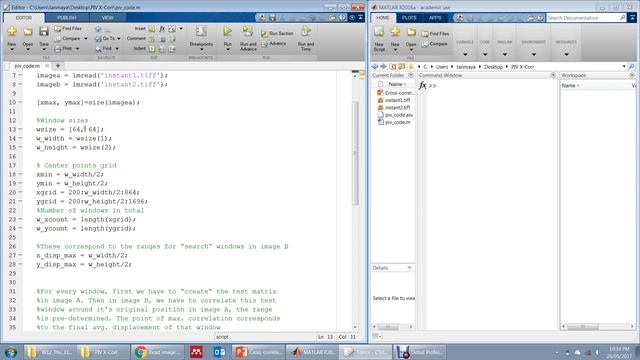Screen dimensions: 640x360
Task: Click Find Files in the Editor toolbar
Action: pos(68,29)
